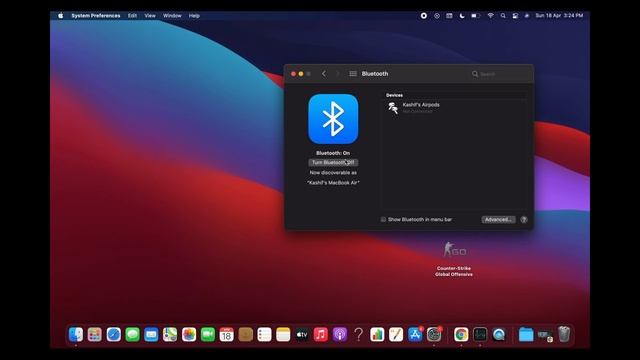Open Launchpad from the Dock

tap(95, 335)
